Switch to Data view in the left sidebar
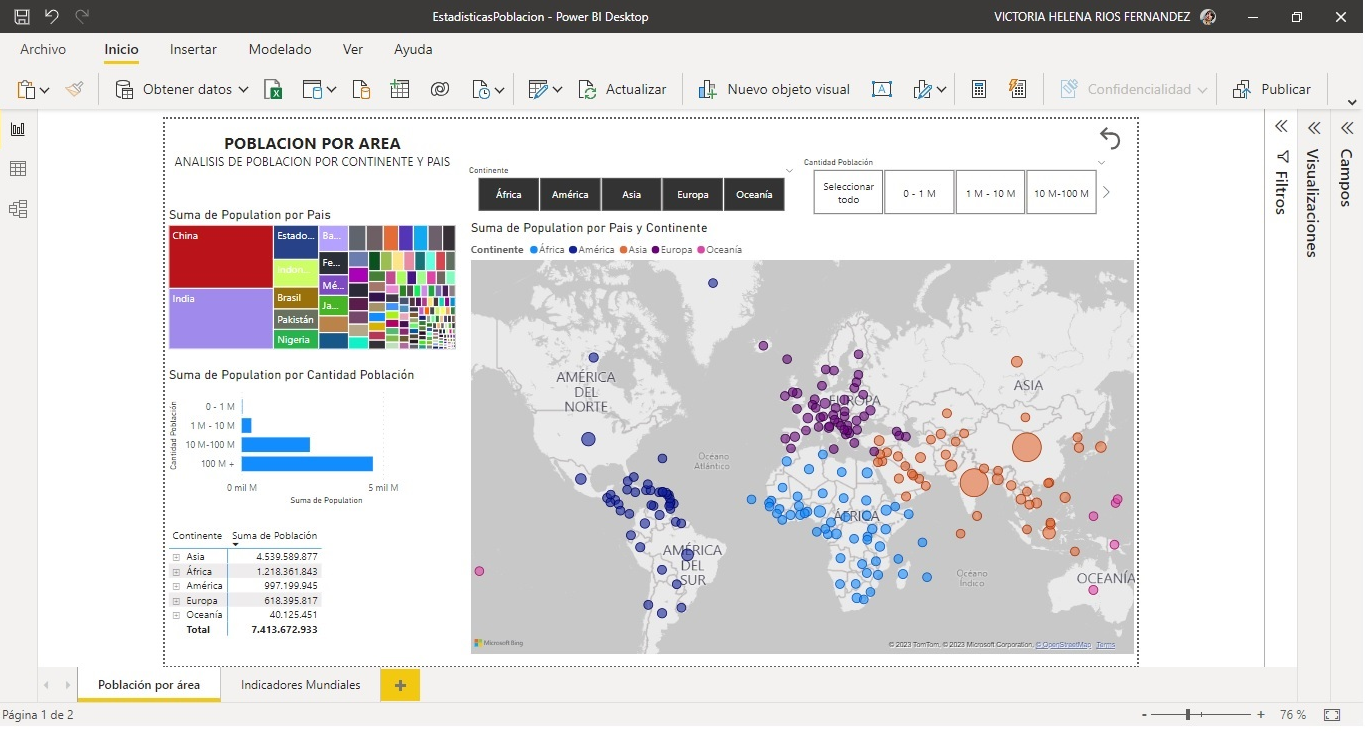 coord(16,168)
